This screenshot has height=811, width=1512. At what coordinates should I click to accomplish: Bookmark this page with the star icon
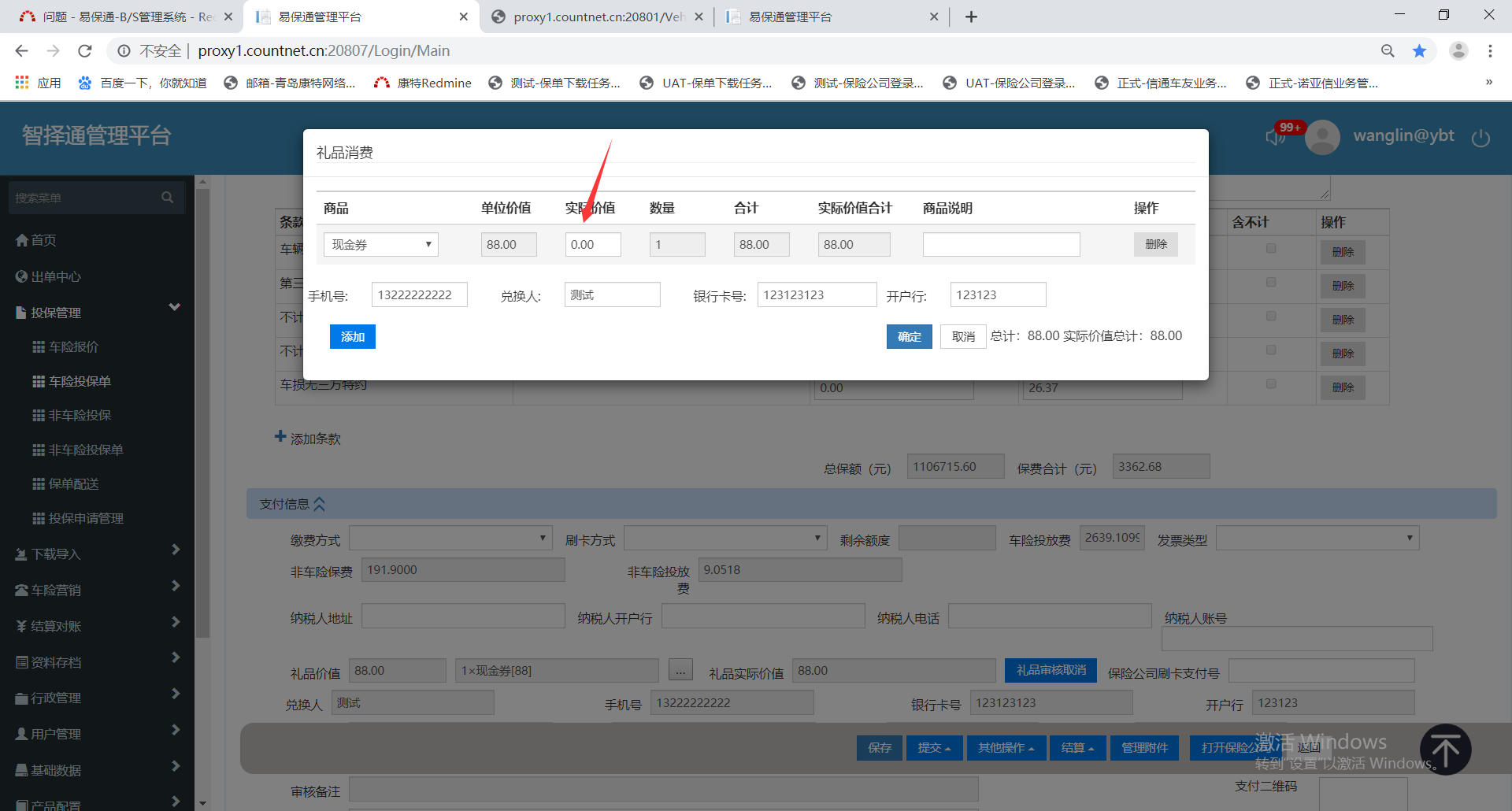[1419, 51]
